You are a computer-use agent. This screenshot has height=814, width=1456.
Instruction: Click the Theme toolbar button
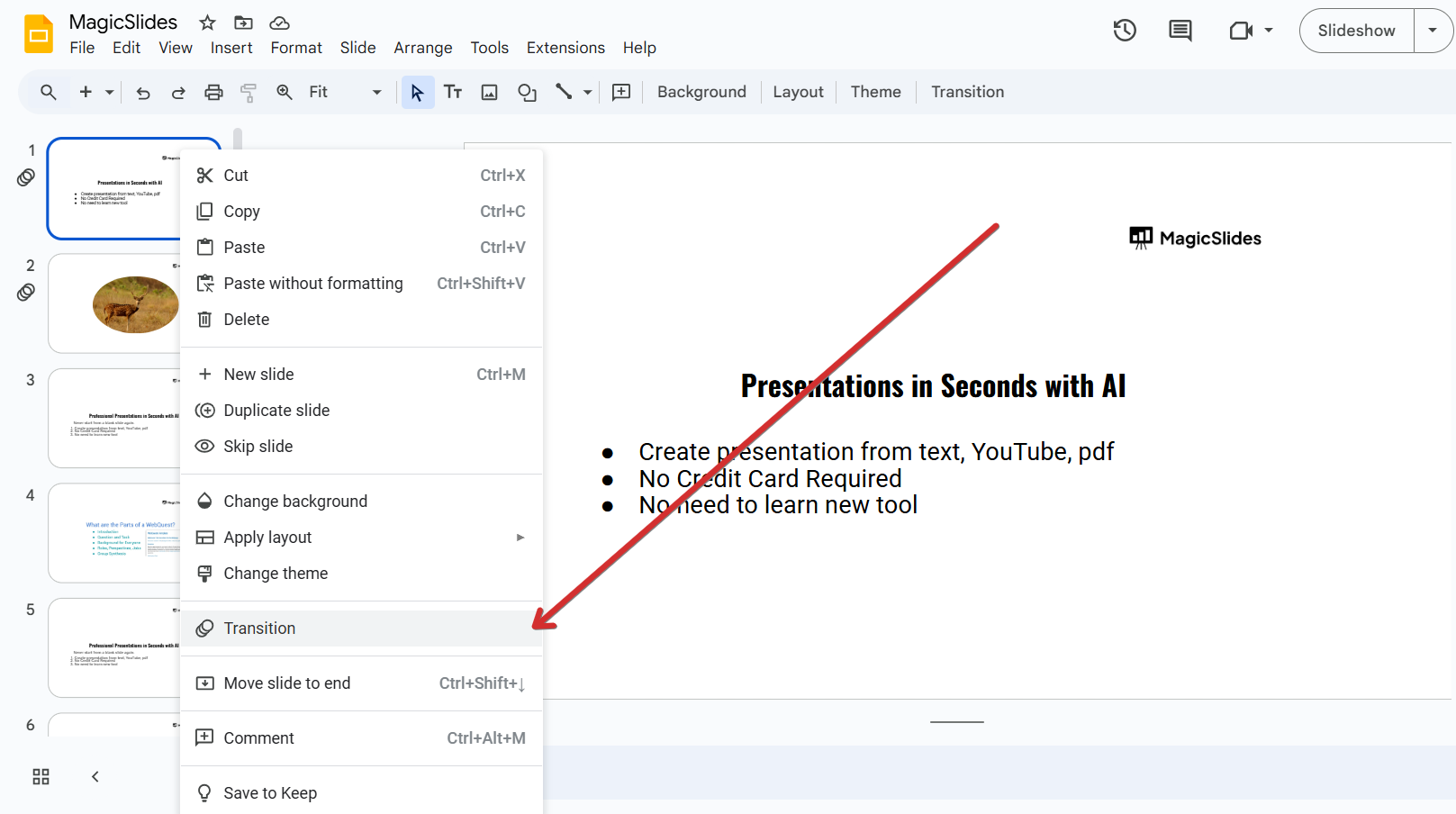point(875,92)
